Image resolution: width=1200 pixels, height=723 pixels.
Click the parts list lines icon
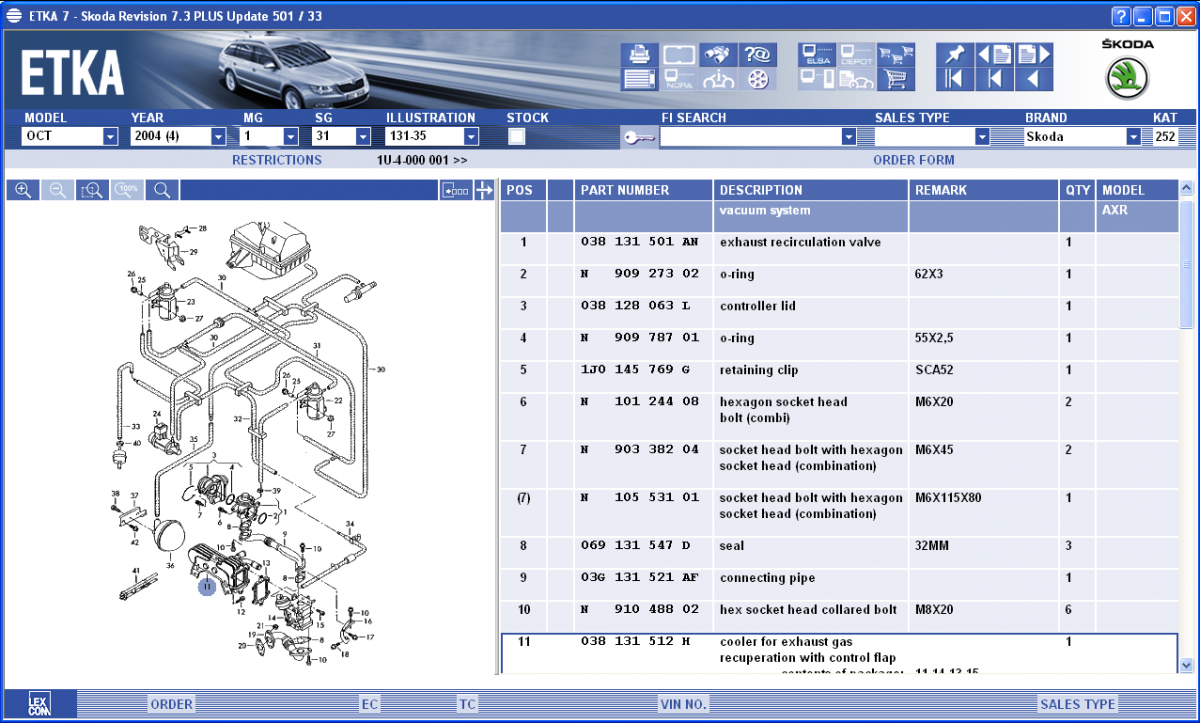(x=639, y=79)
